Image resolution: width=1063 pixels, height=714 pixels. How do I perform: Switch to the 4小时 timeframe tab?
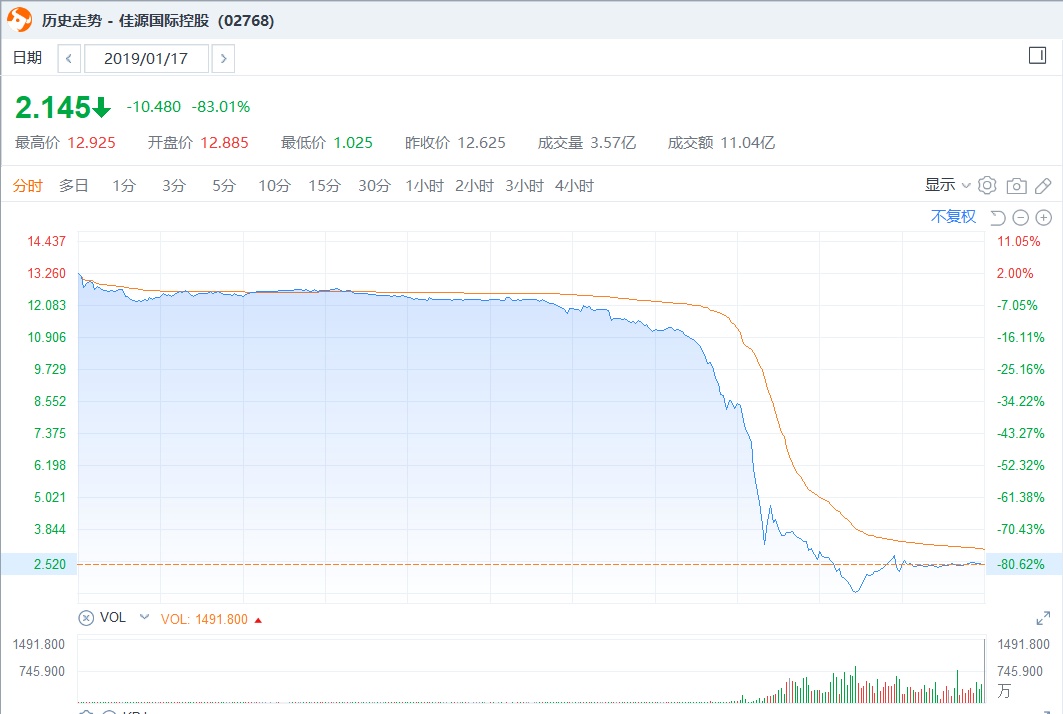pos(574,185)
